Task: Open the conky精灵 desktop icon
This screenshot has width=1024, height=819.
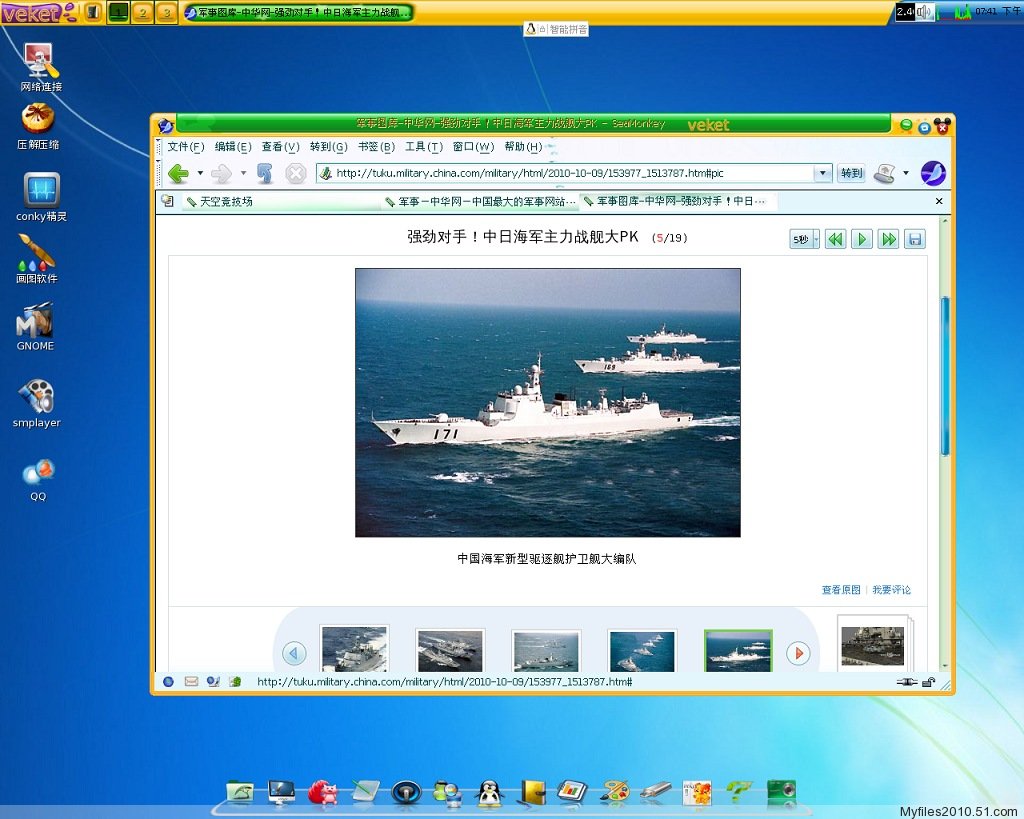Action: click(42, 197)
